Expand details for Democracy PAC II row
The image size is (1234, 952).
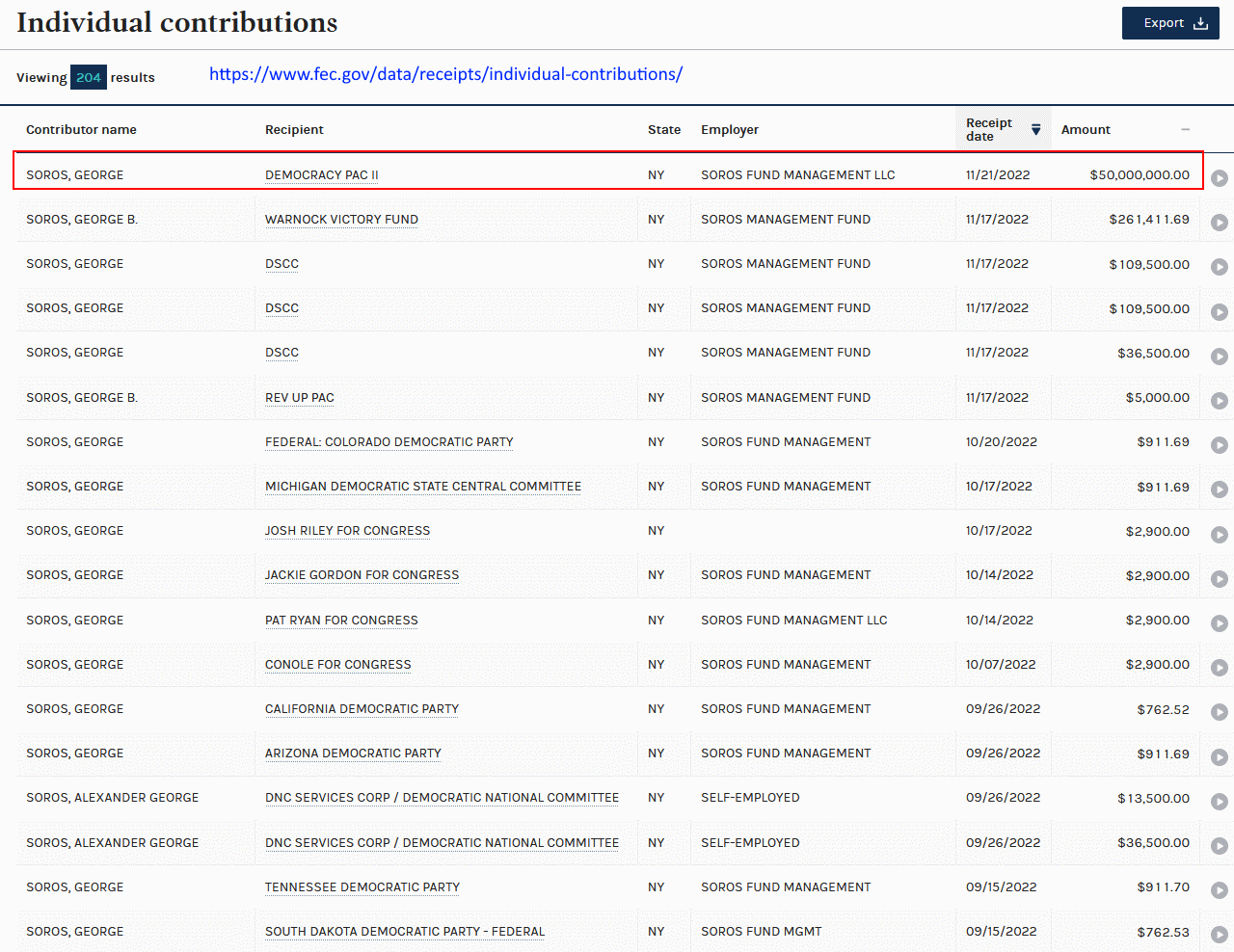click(x=1220, y=178)
